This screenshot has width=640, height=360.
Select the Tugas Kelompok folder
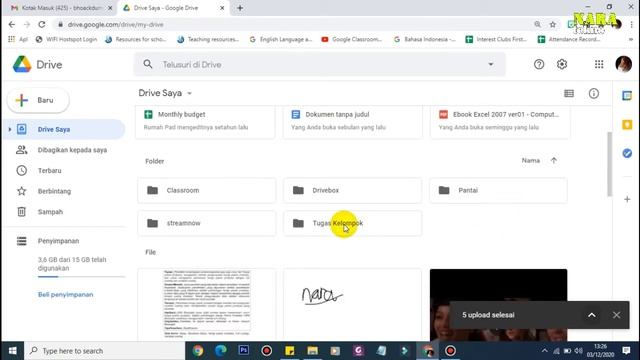(x=353, y=223)
